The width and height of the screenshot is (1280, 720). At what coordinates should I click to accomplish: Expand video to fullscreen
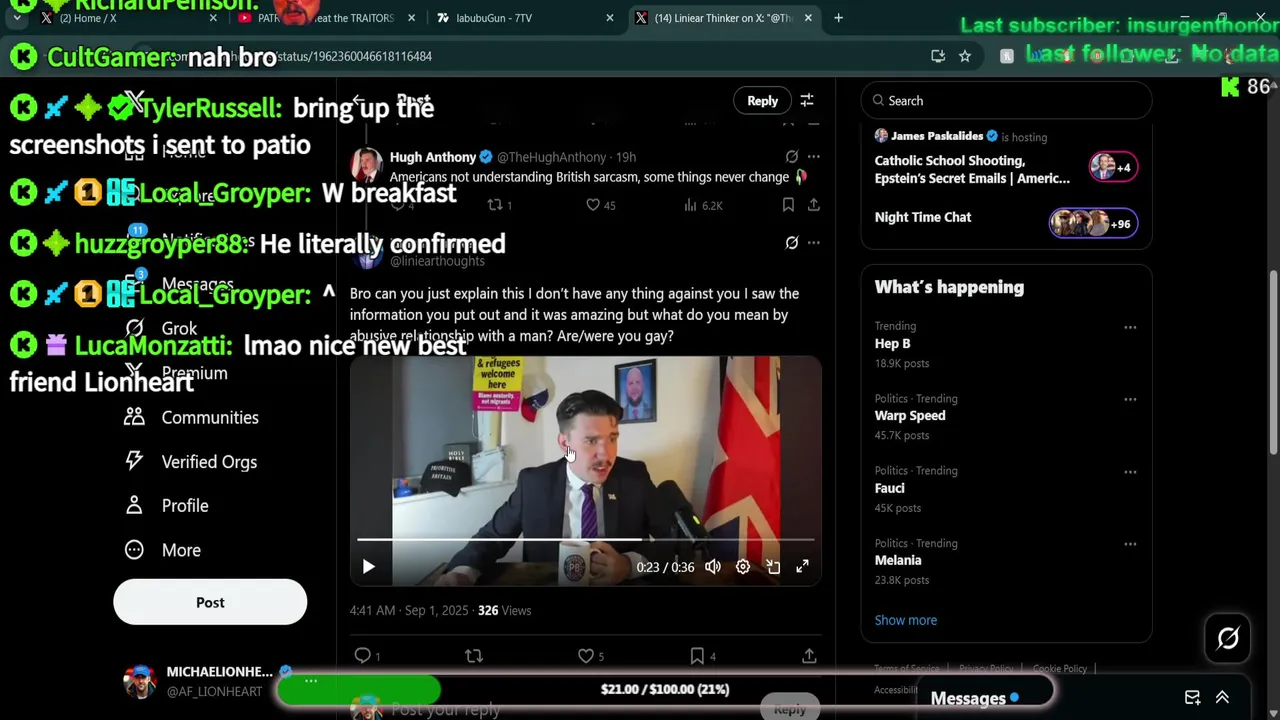click(802, 567)
